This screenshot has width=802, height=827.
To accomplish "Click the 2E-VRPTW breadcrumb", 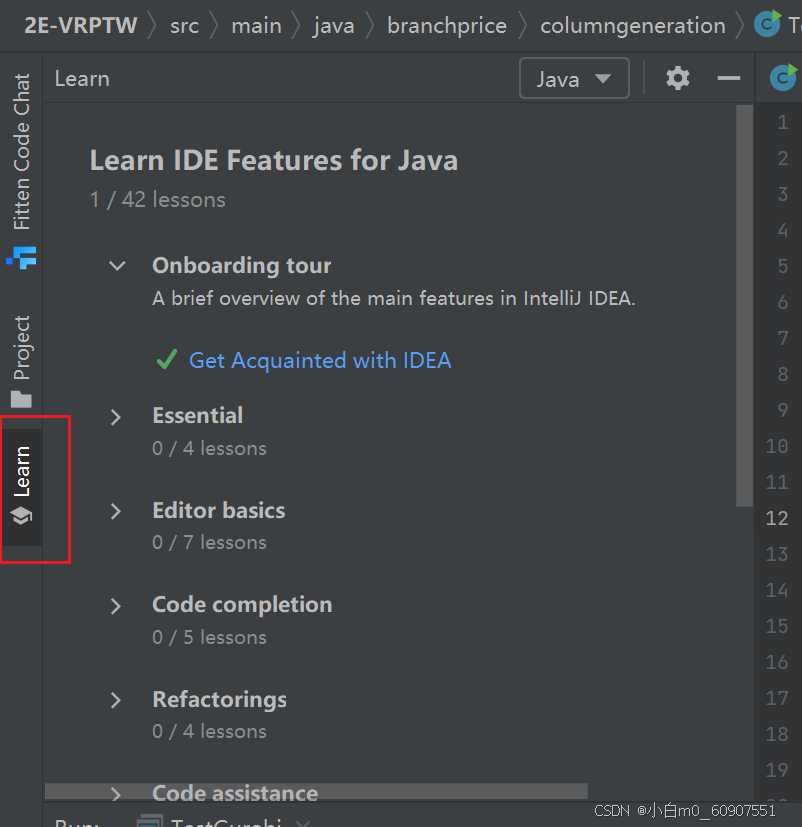I will [x=81, y=25].
